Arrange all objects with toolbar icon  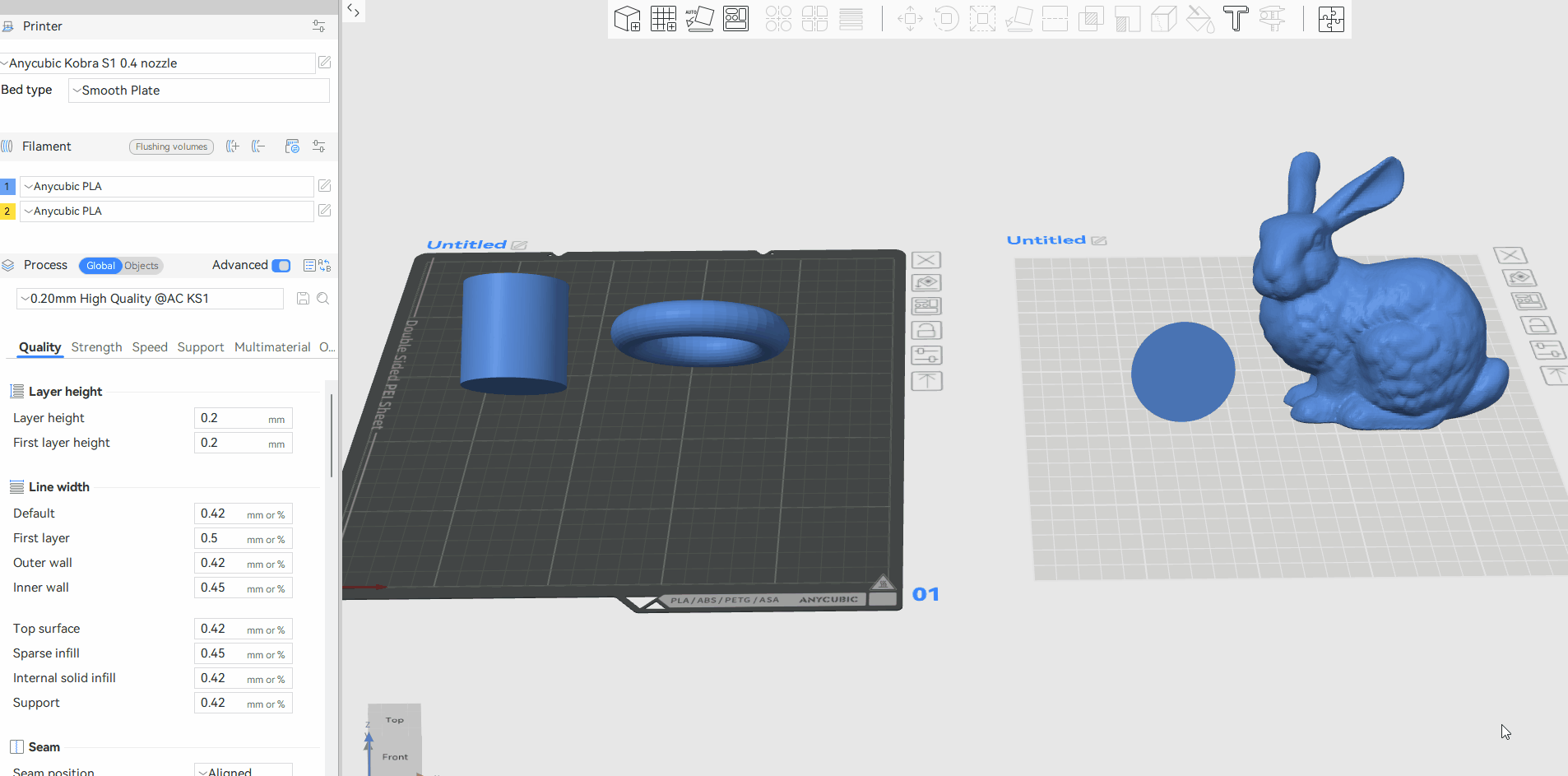click(x=735, y=18)
